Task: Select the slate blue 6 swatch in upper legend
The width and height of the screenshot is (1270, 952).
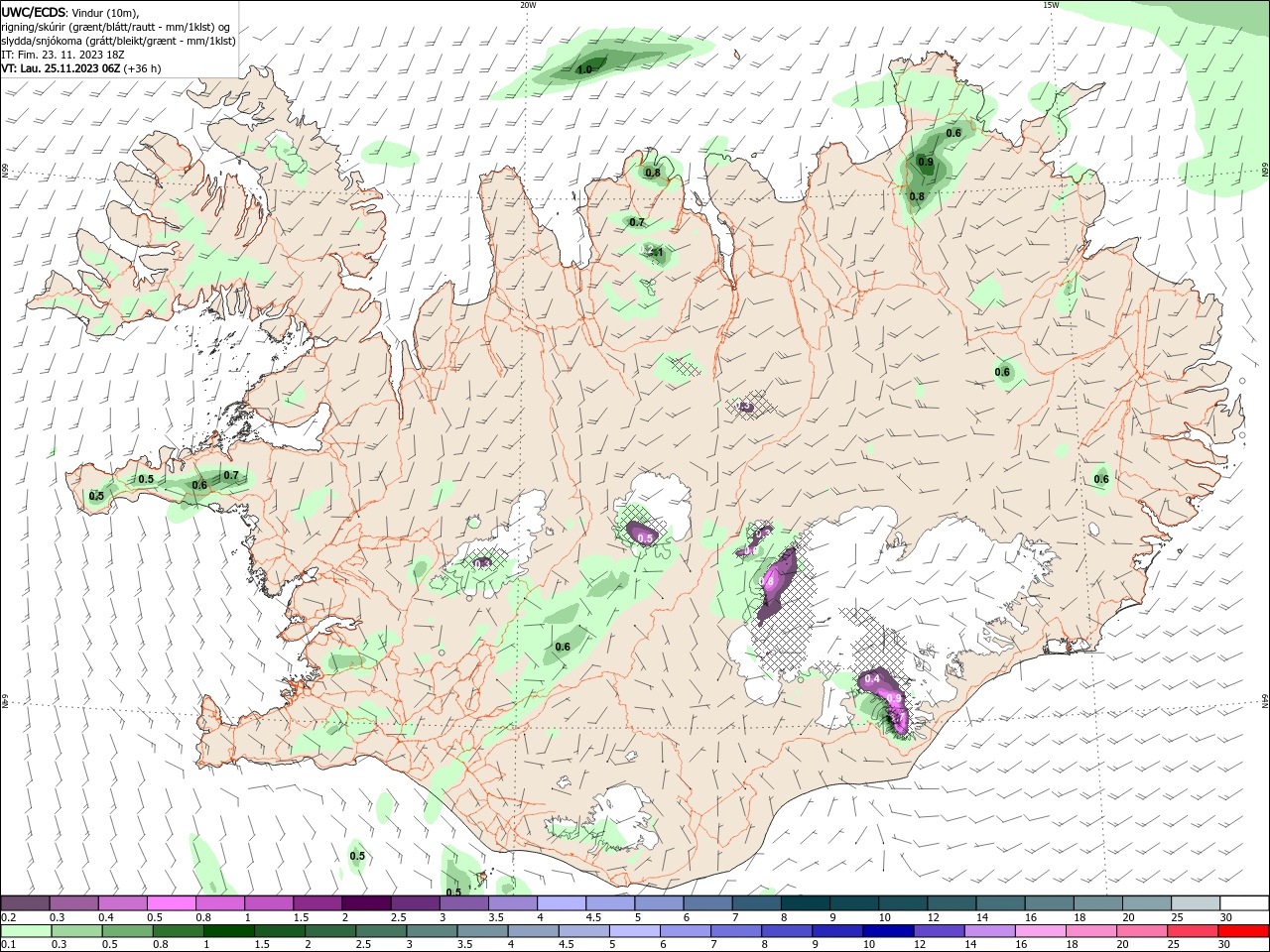Action: pyautogui.click(x=707, y=903)
